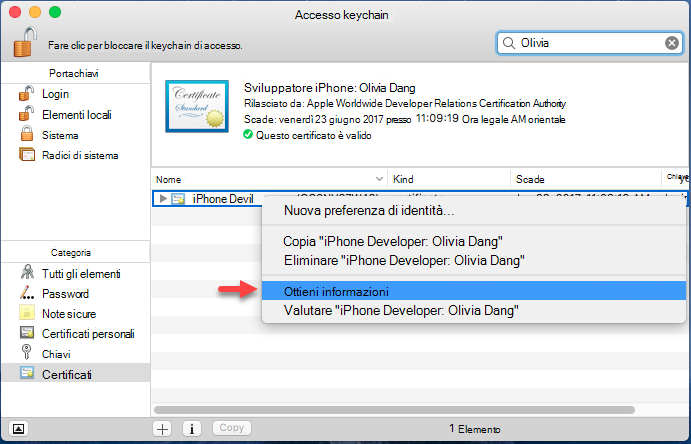Click the Elementi locali padlock icon
Screen dimensions: 691x444
coord(26,113)
